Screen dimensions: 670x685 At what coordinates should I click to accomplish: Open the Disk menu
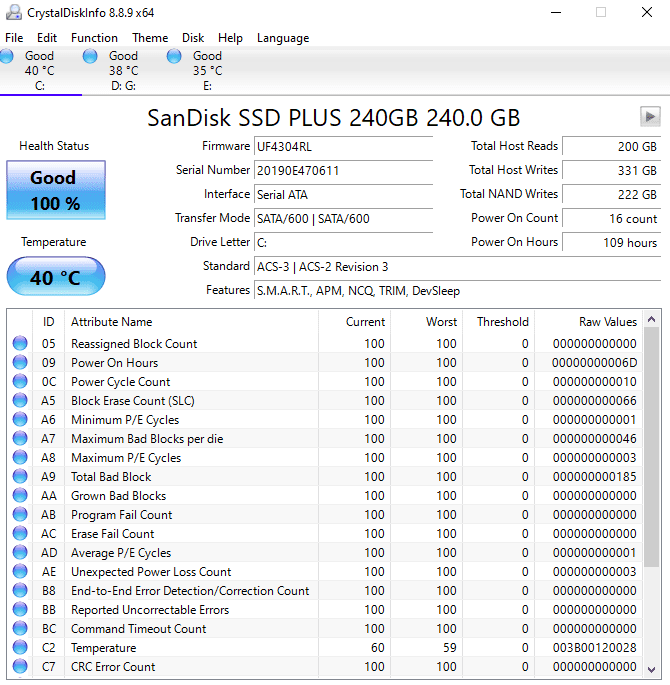point(193,38)
